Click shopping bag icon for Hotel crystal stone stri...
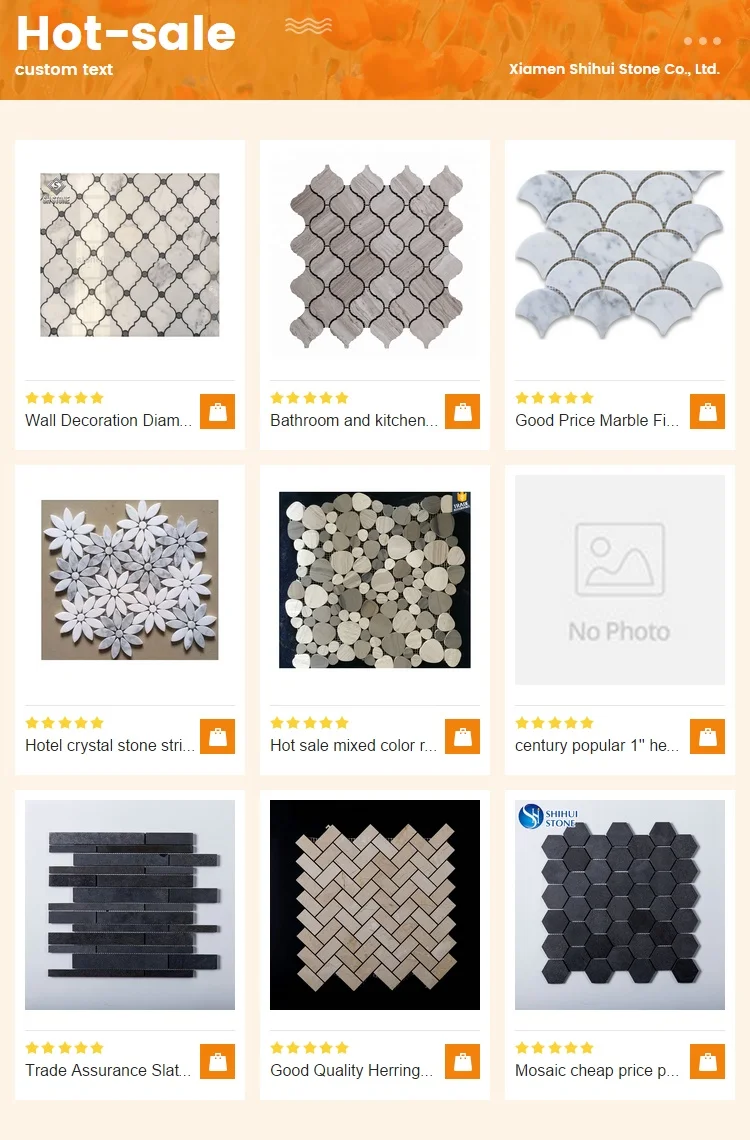This screenshot has width=750, height=1140. 217,736
